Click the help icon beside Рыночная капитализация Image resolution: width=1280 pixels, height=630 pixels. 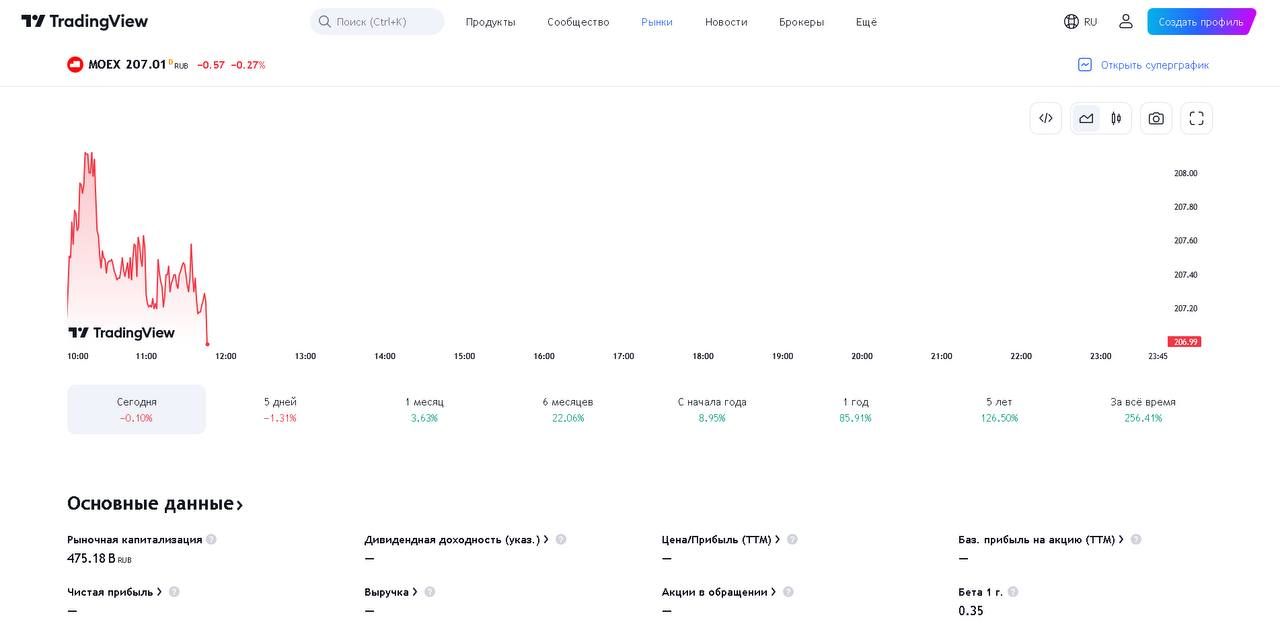pyautogui.click(x=211, y=539)
